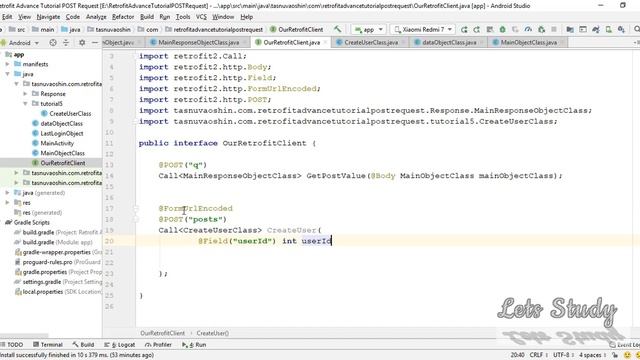Expand the Response package

click(x=25, y=93)
